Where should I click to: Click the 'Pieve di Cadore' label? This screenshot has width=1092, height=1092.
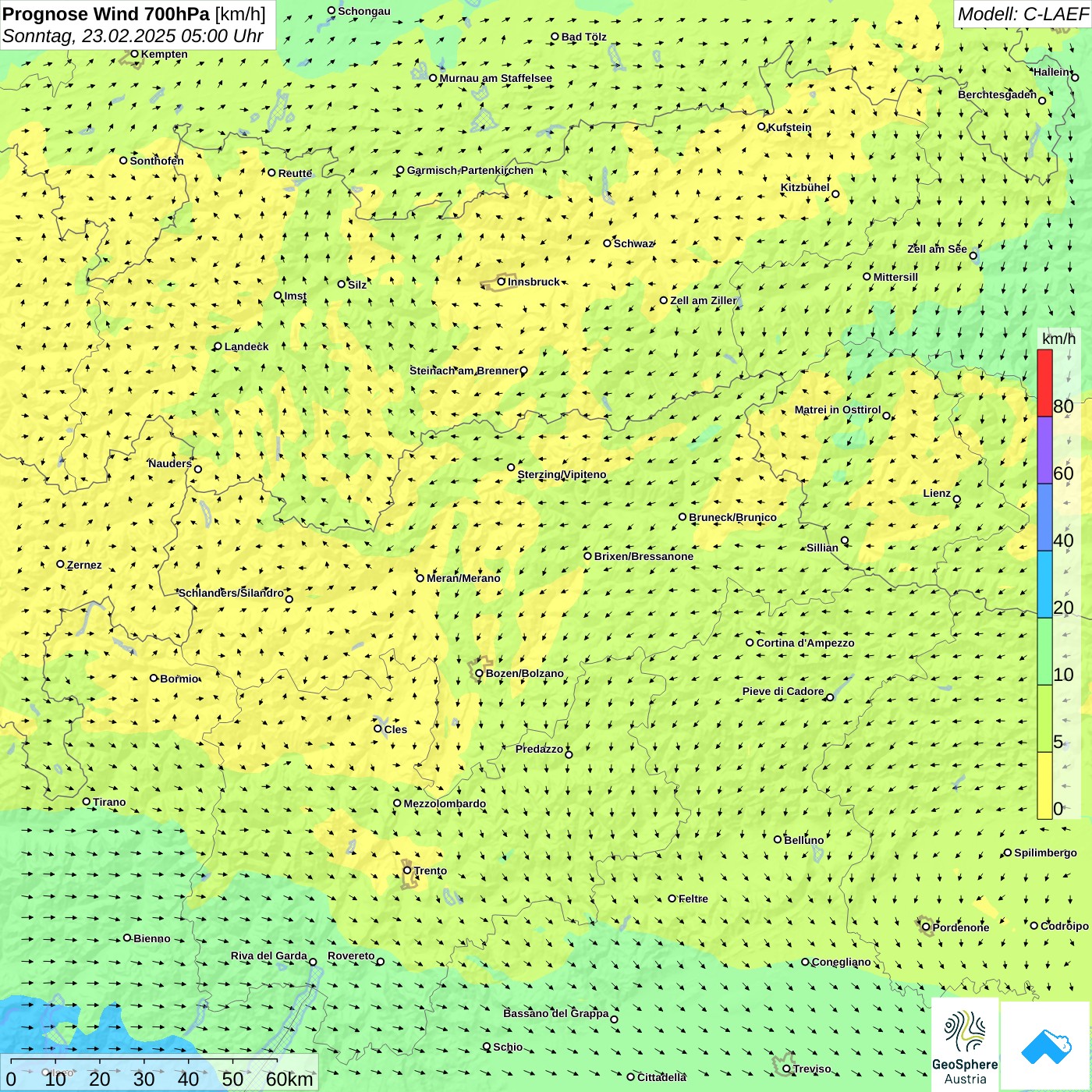click(x=783, y=691)
